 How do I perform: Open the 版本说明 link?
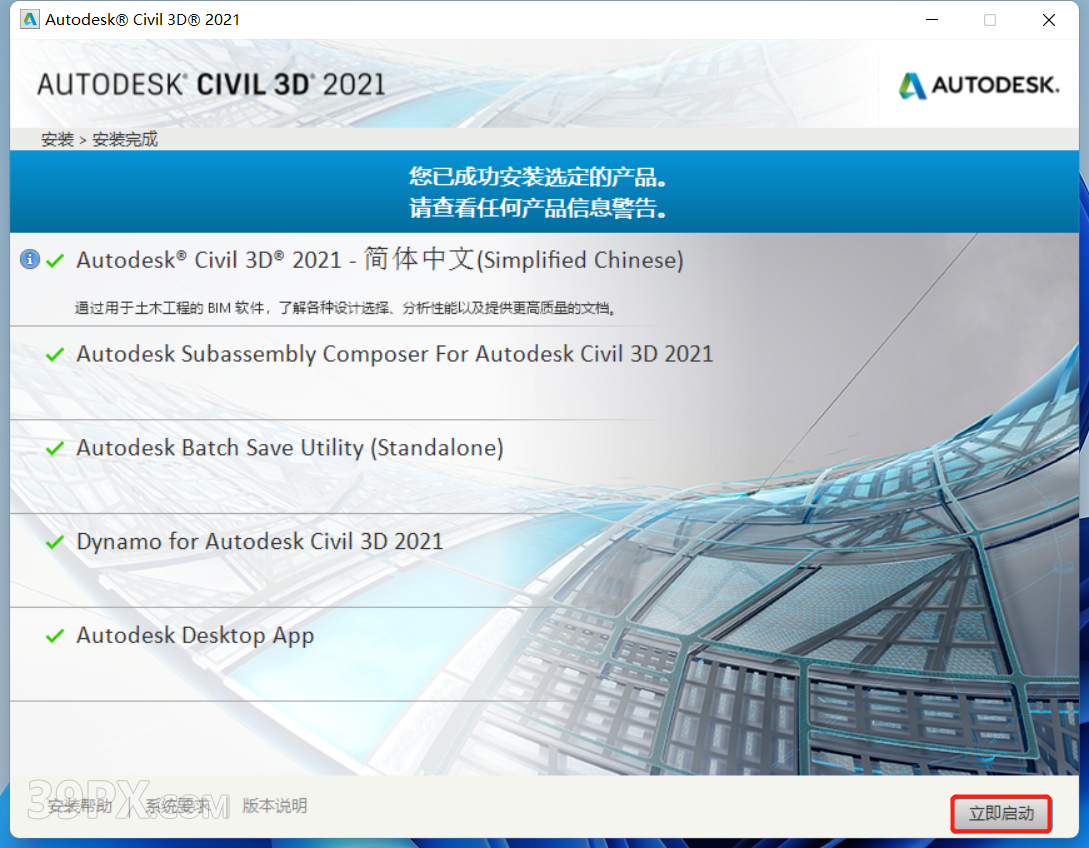[274, 806]
